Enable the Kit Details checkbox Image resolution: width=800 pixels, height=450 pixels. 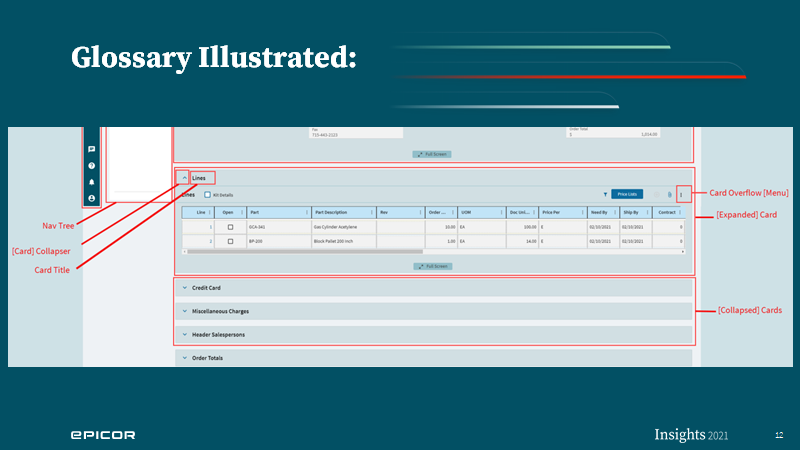point(207,195)
